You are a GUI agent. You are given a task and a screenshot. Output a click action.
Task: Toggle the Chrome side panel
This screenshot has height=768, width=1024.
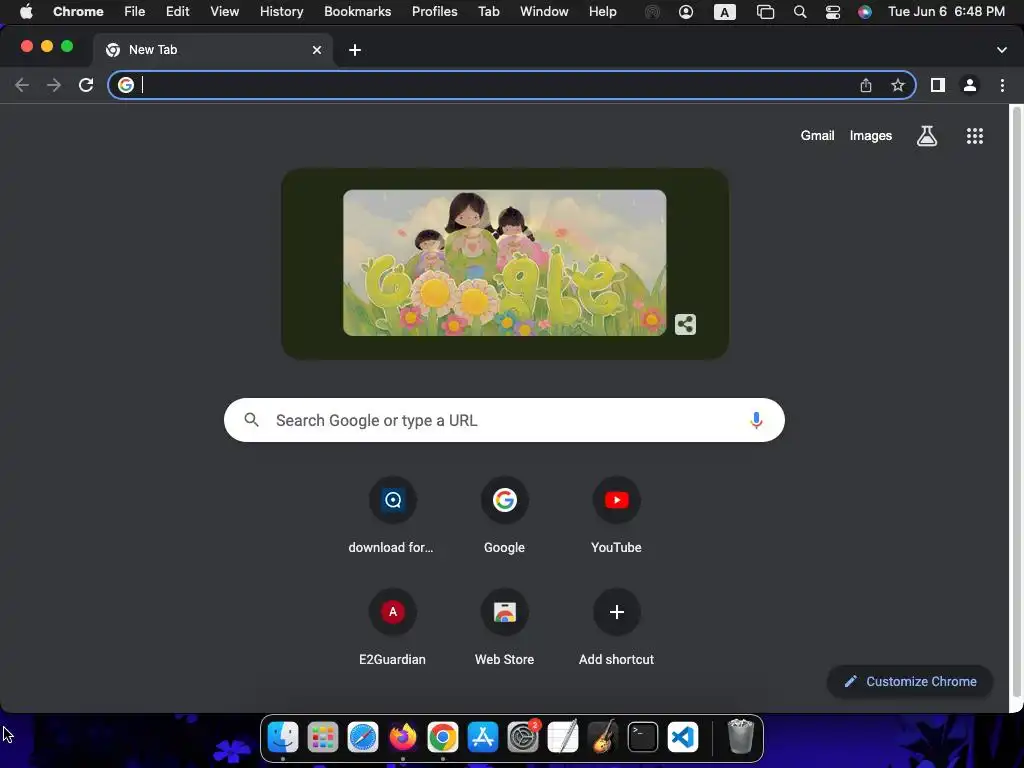(x=938, y=85)
